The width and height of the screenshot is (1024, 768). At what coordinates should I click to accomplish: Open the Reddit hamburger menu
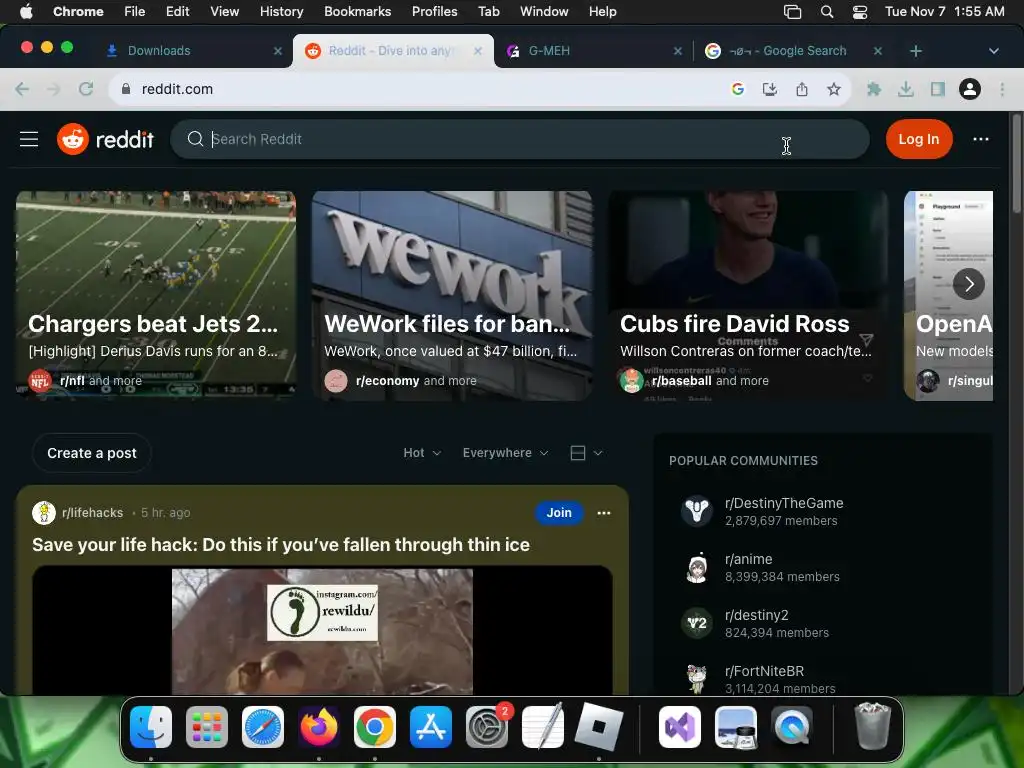pyautogui.click(x=29, y=139)
